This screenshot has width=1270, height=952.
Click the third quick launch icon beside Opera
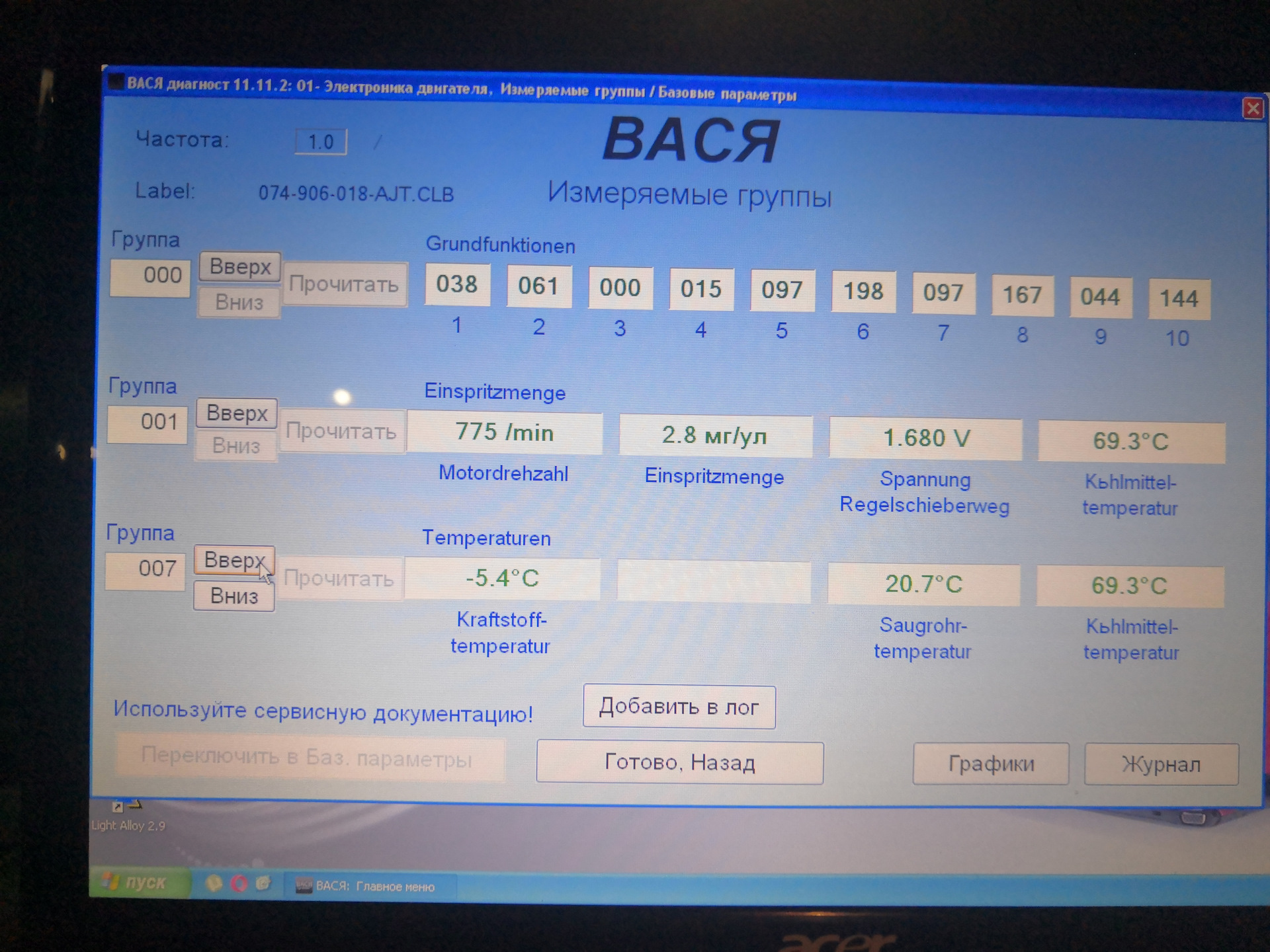click(x=263, y=883)
